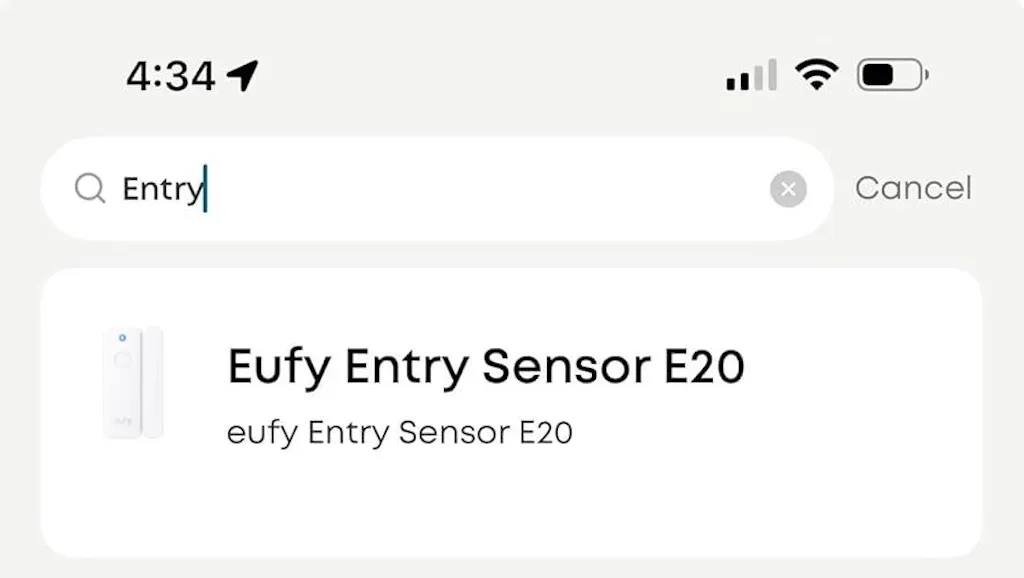Place cursor at end of Entry text
The height and width of the screenshot is (578, 1024).
click(204, 188)
